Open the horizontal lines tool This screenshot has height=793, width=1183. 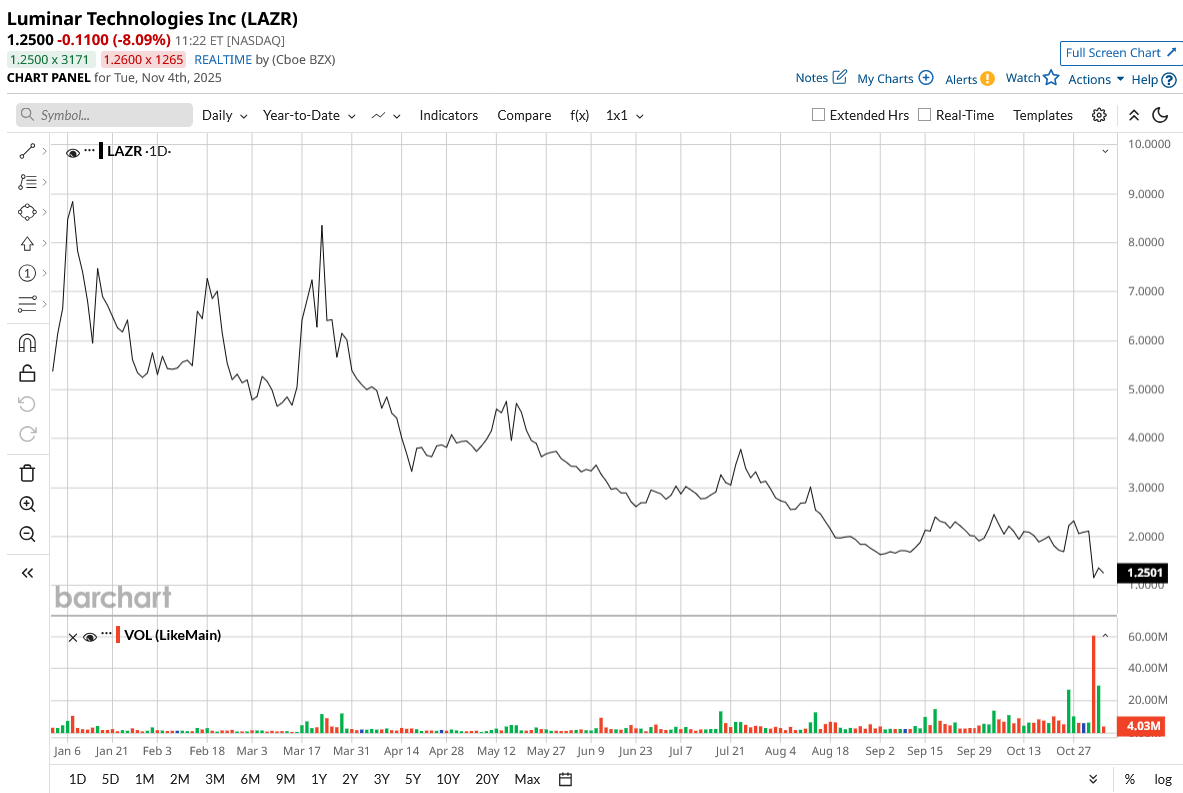pos(27,303)
